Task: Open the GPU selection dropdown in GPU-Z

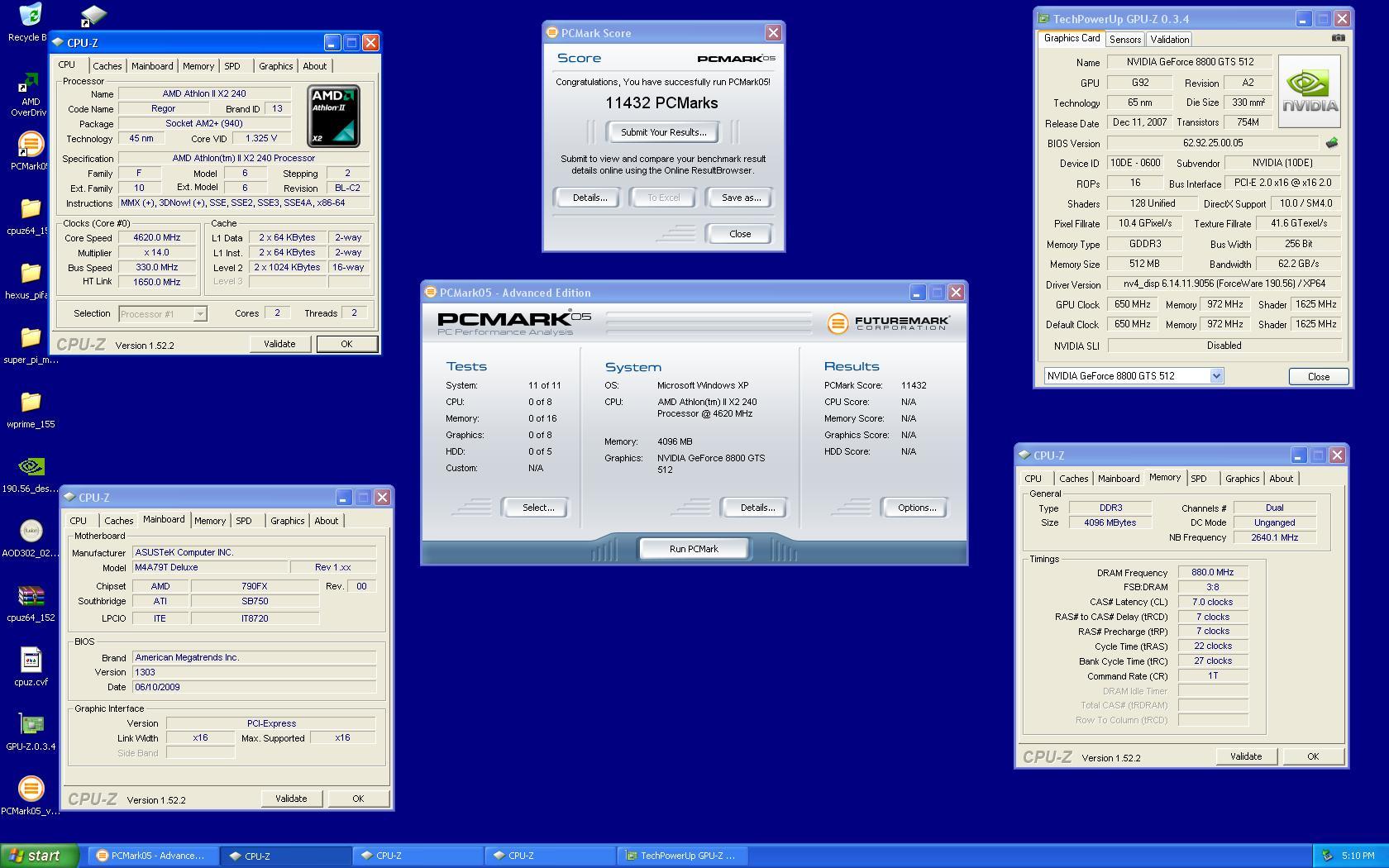Action: pos(1216,376)
